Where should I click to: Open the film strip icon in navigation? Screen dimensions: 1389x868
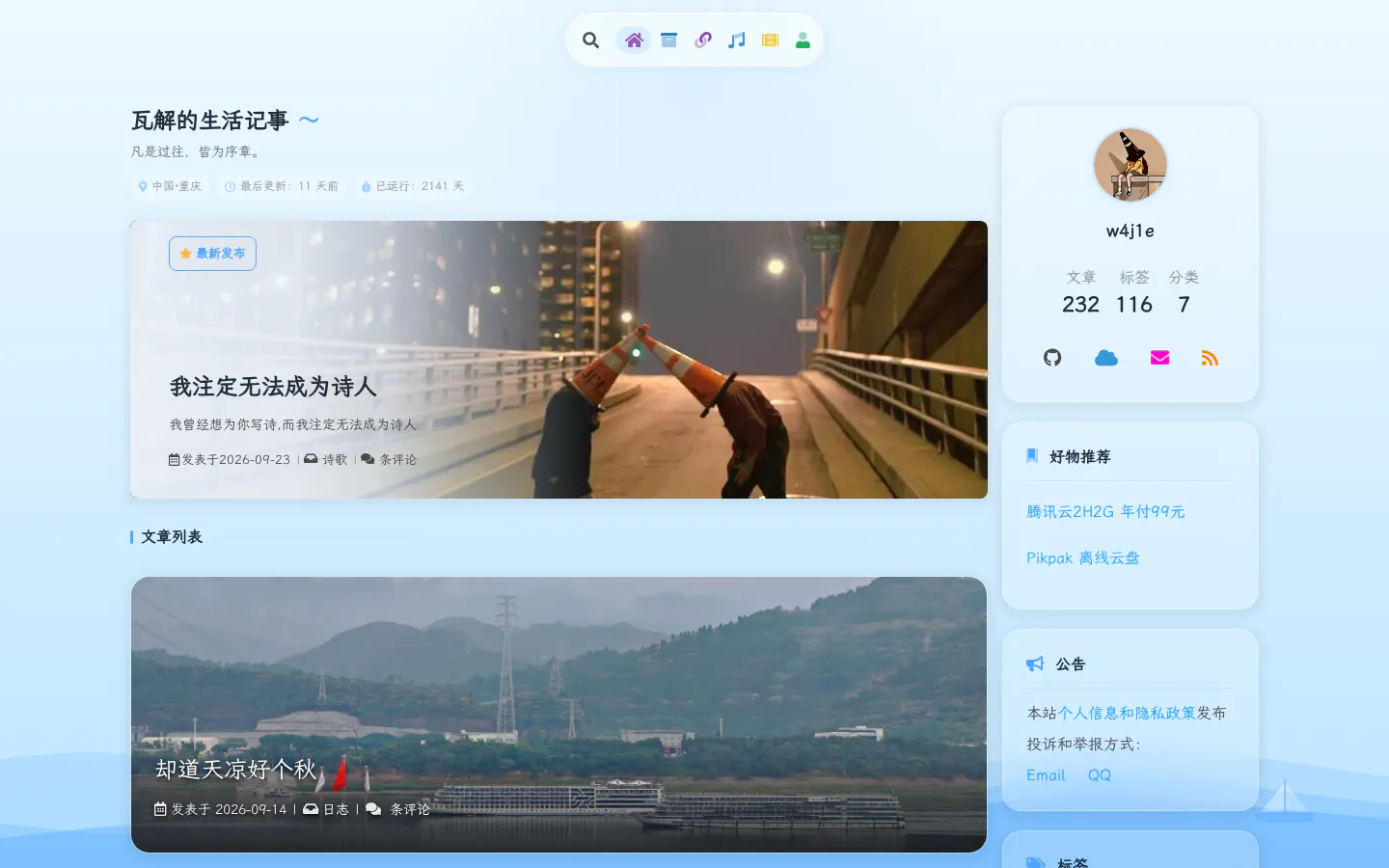click(770, 40)
